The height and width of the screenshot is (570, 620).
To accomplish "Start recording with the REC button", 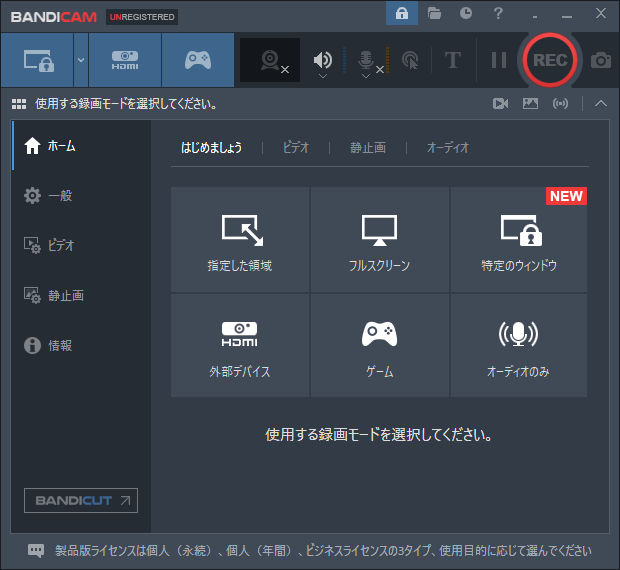I will tap(550, 60).
